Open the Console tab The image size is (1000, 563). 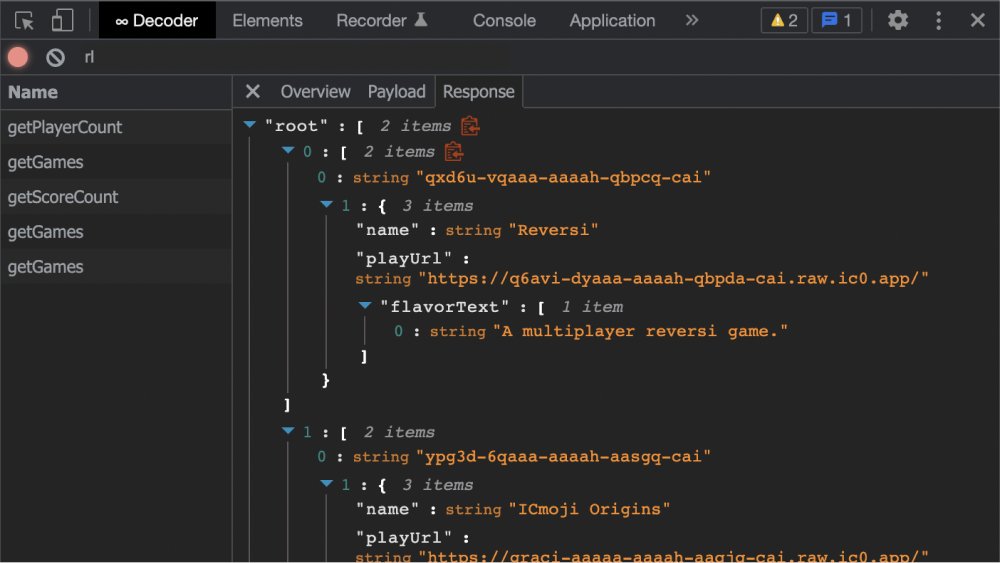504,20
